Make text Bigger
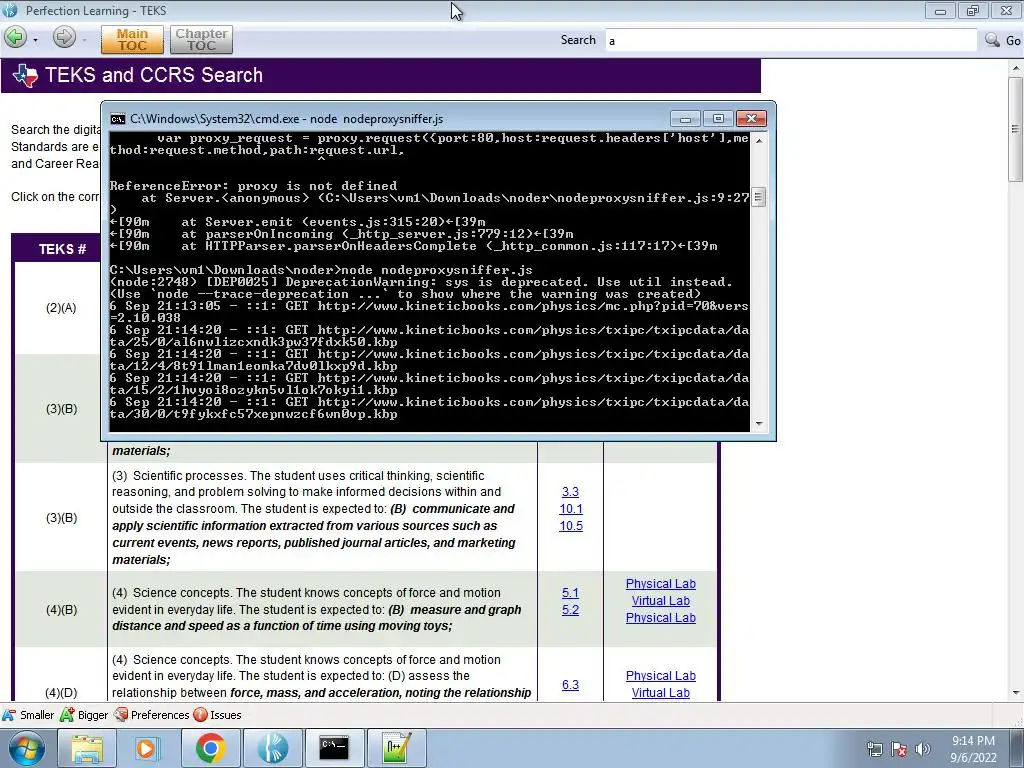Image resolution: width=1024 pixels, height=768 pixels. coord(84,715)
